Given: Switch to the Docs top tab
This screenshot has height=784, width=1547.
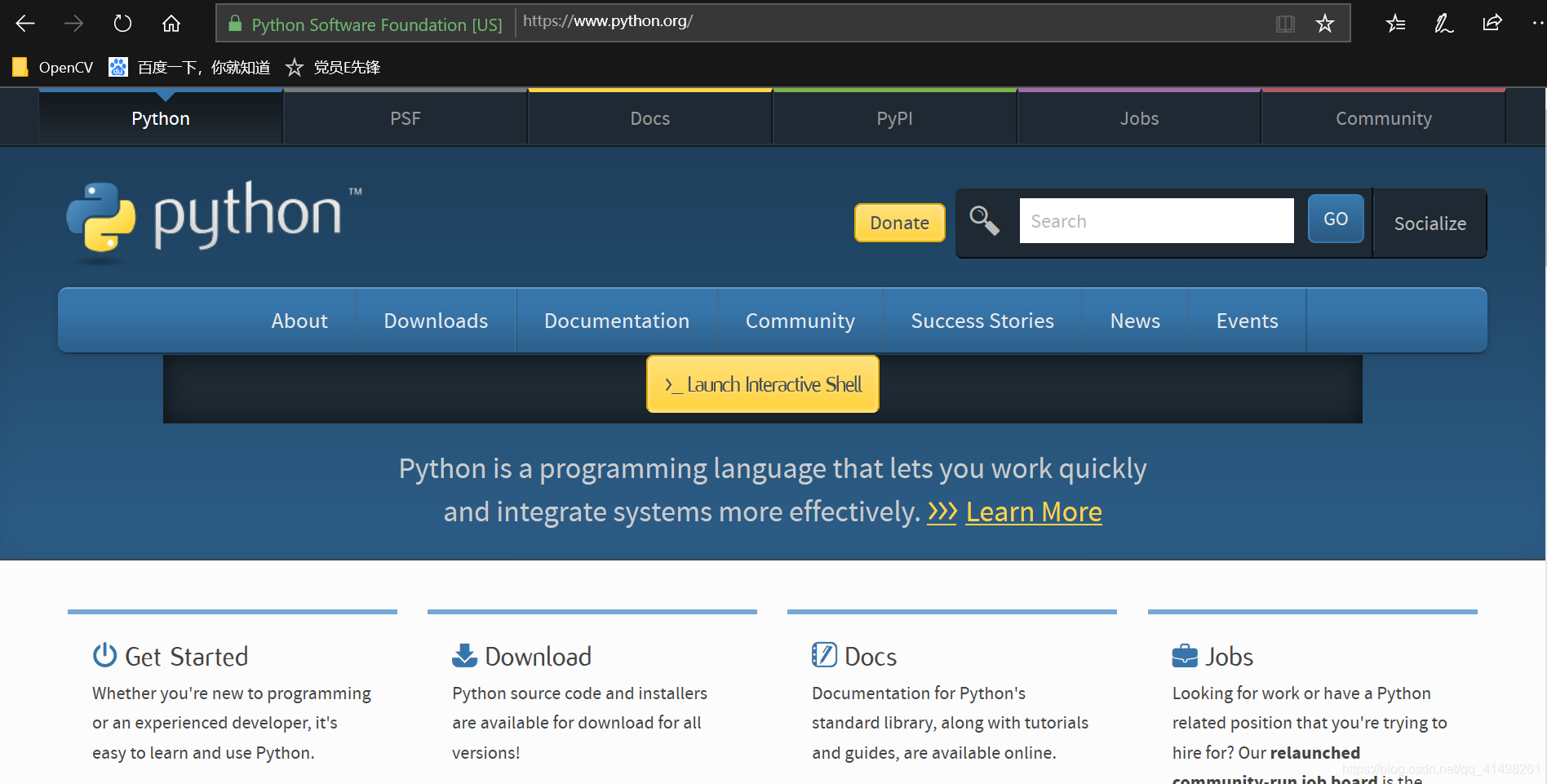Looking at the screenshot, I should (x=650, y=118).
